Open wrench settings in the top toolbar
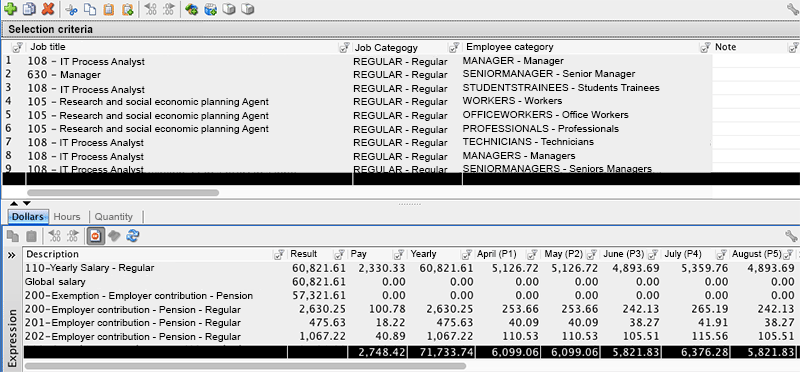This screenshot has height=372, width=800. point(792,8)
